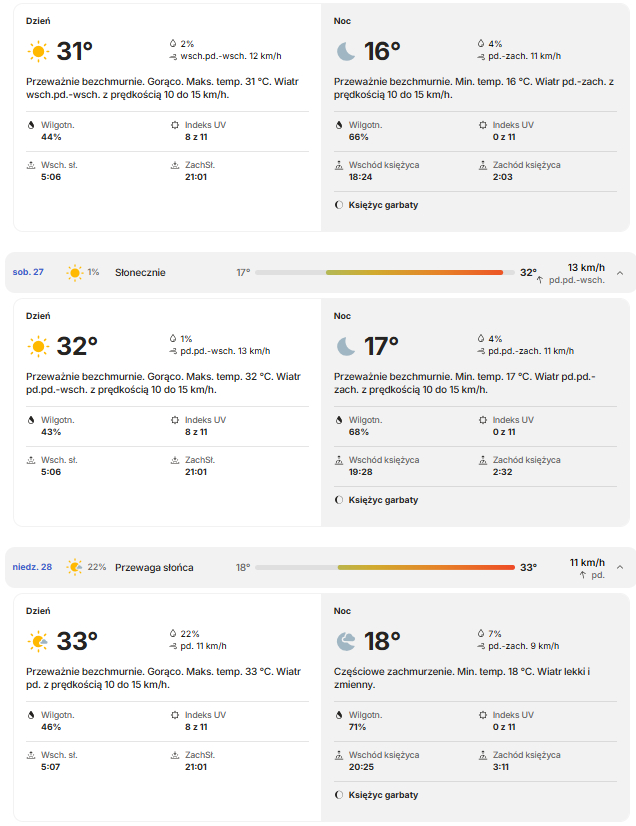
Task: Select the niedz. 28 date link
Action: 32,567
